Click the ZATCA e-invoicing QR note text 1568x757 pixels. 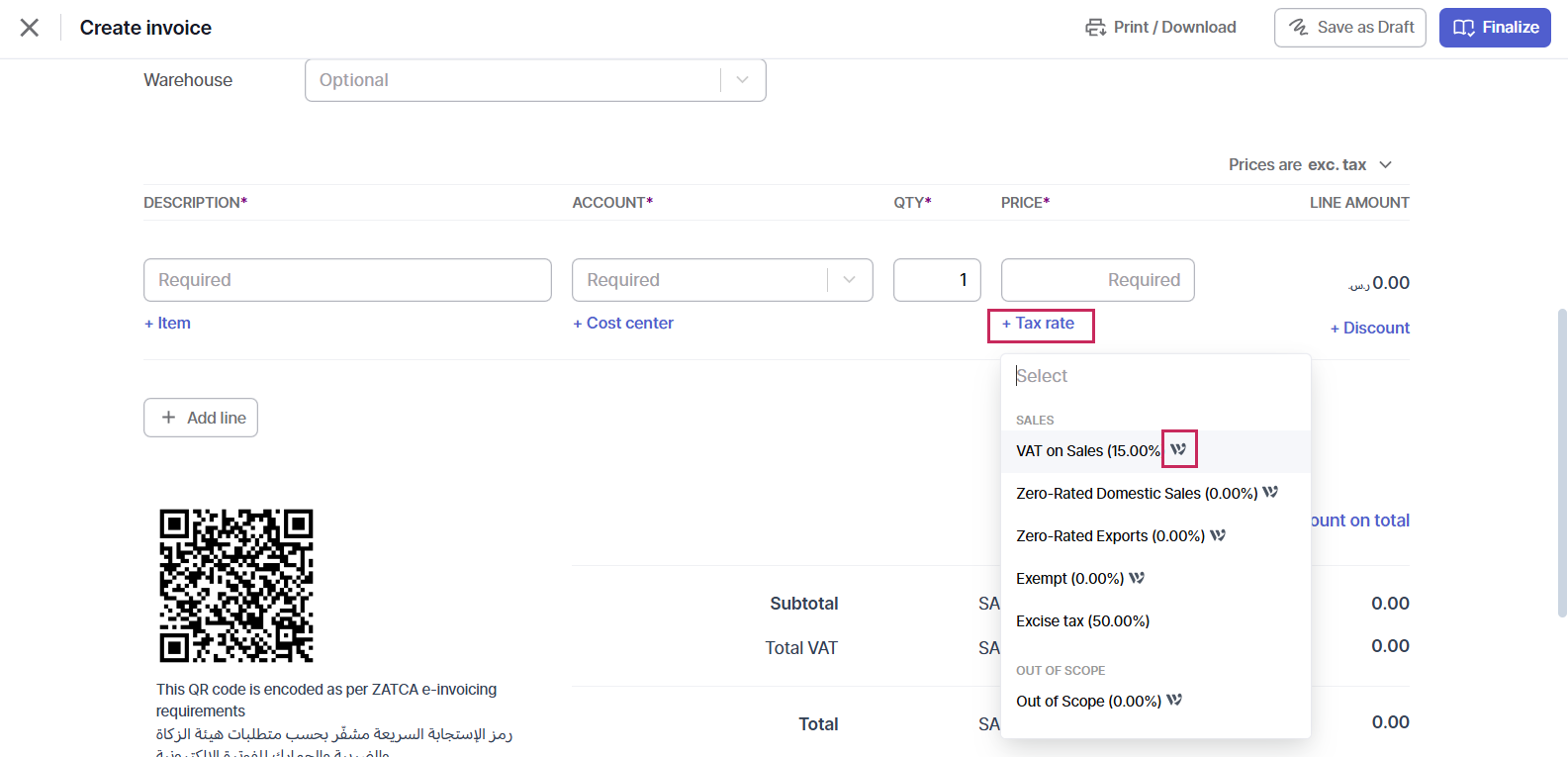[x=326, y=700]
